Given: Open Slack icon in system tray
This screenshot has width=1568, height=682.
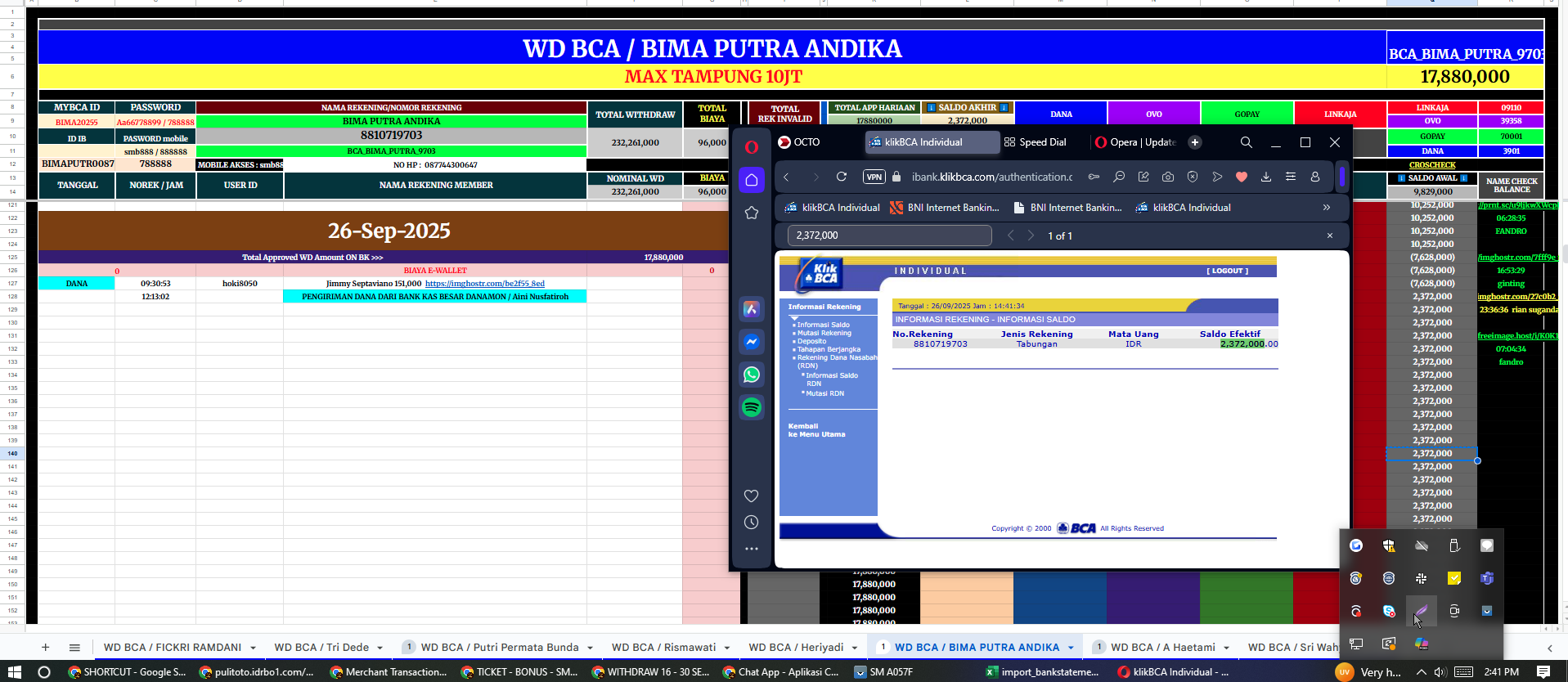Looking at the screenshot, I should tap(1422, 578).
